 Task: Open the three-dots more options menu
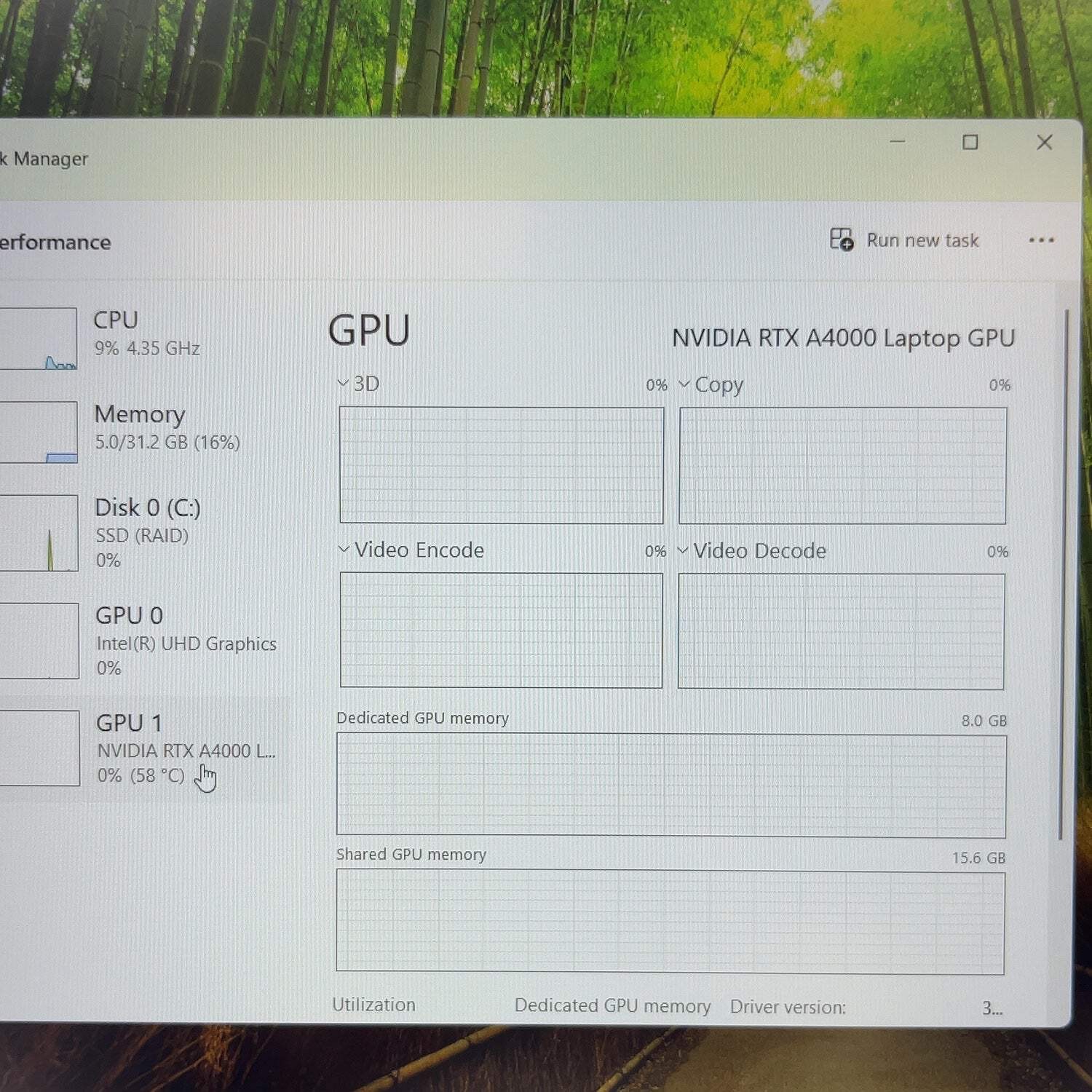click(x=1041, y=240)
